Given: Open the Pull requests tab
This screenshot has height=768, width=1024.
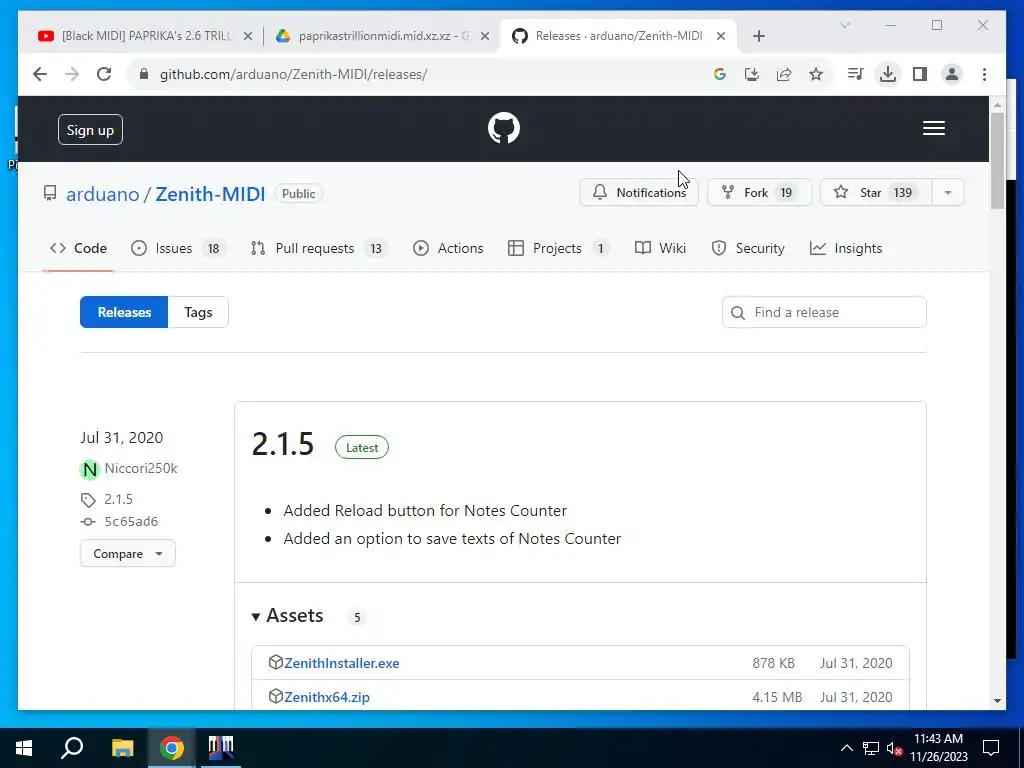Looking at the screenshot, I should (318, 248).
